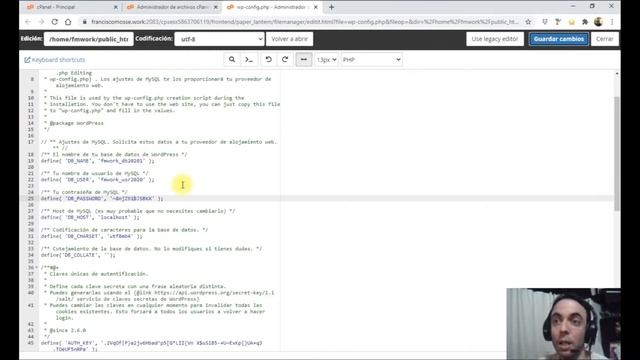Screen dimensions: 640x360
Task: Click the Cerrar button
Action: [x=604, y=39]
